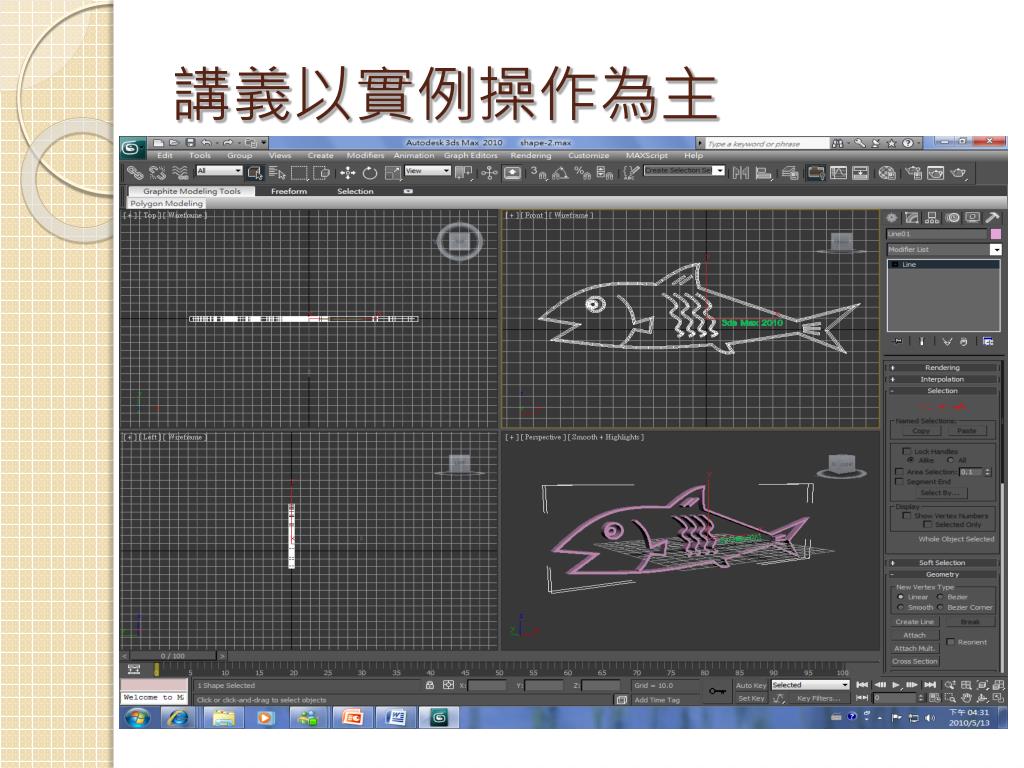This screenshot has width=1024, height=768.
Task: Click the Pin Stack icon under modifier stack
Action: click(898, 341)
